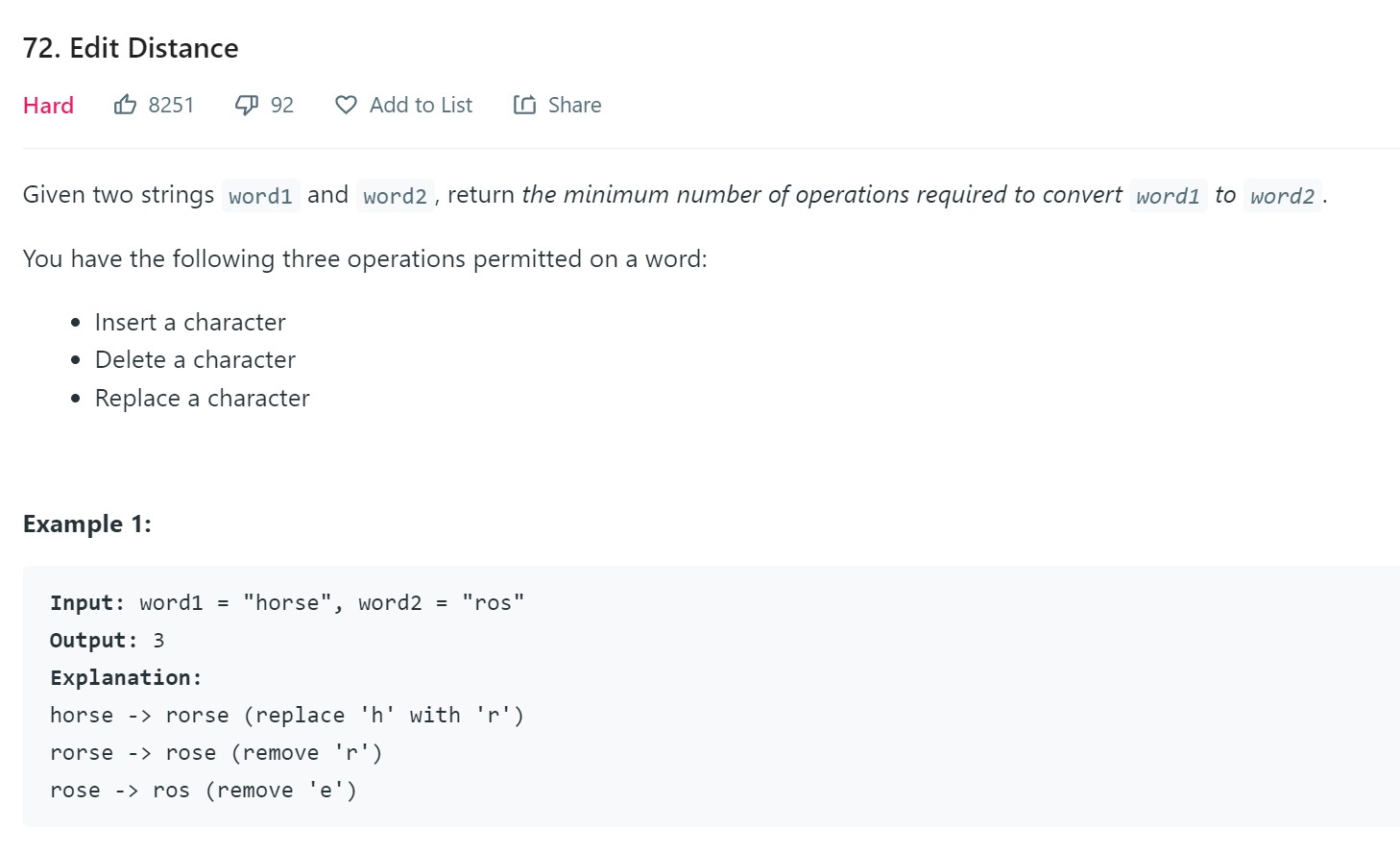This screenshot has width=1400, height=853.
Task: Click the "horse -> rorse" explanation line
Action: tap(286, 715)
